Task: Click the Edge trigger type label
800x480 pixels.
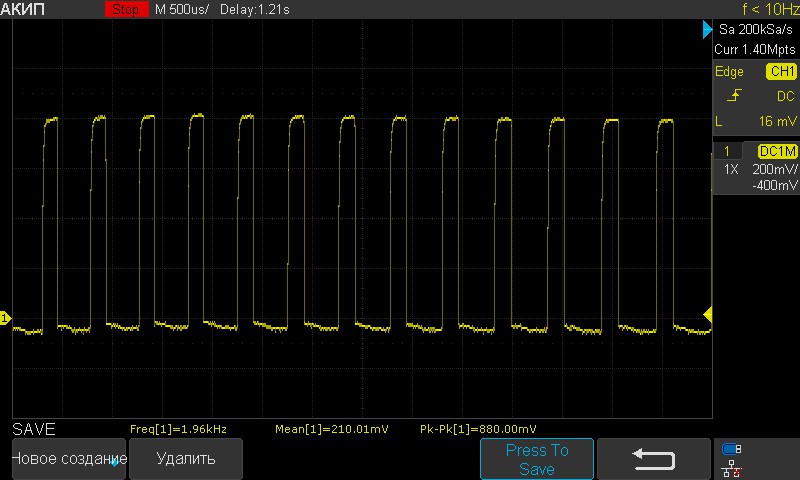Action: click(729, 72)
